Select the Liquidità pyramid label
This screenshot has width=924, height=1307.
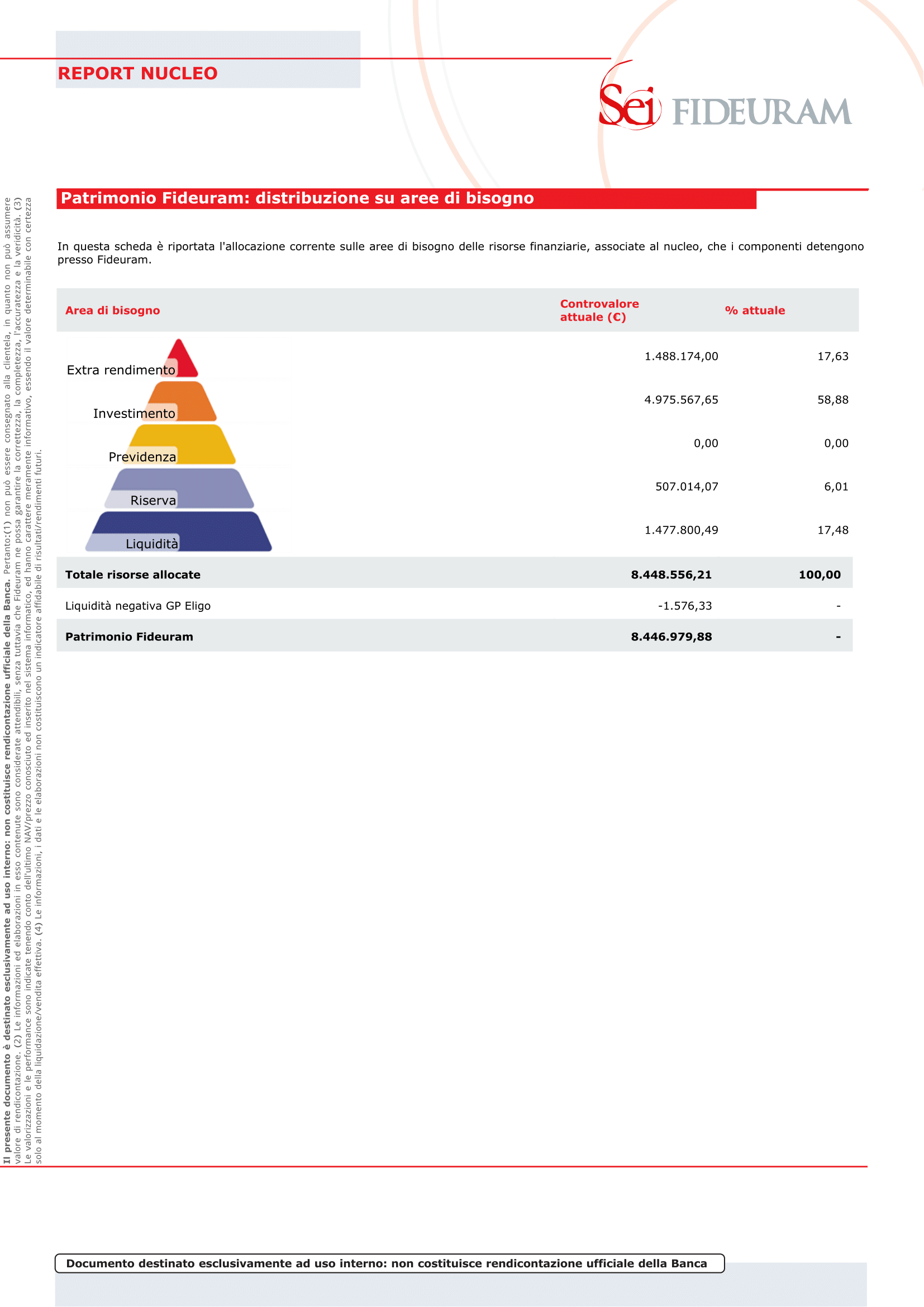pos(152,544)
